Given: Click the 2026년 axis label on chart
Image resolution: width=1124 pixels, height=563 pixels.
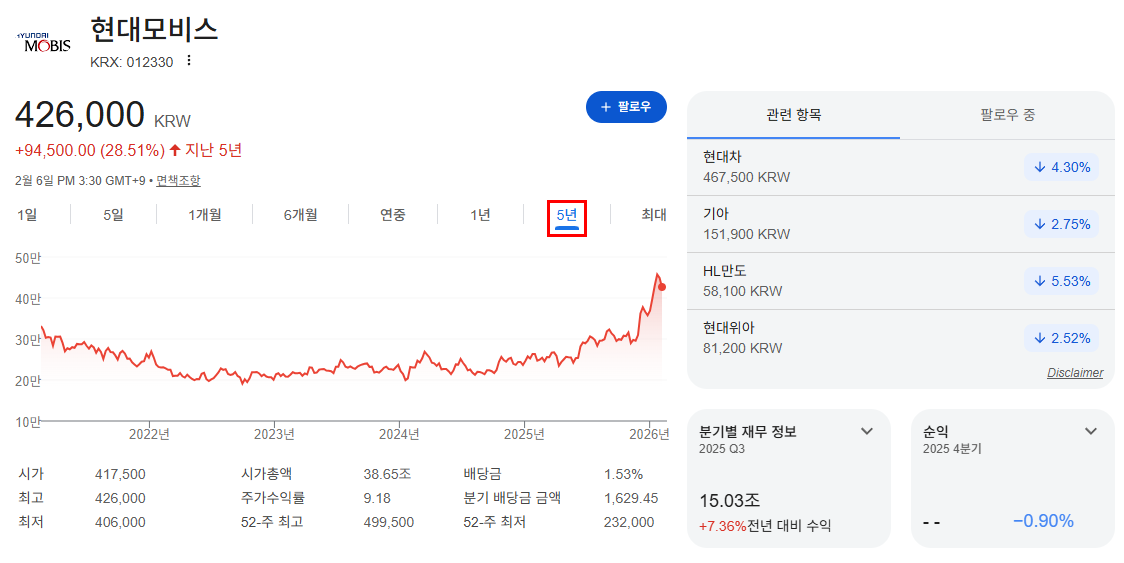Looking at the screenshot, I should click(649, 435).
